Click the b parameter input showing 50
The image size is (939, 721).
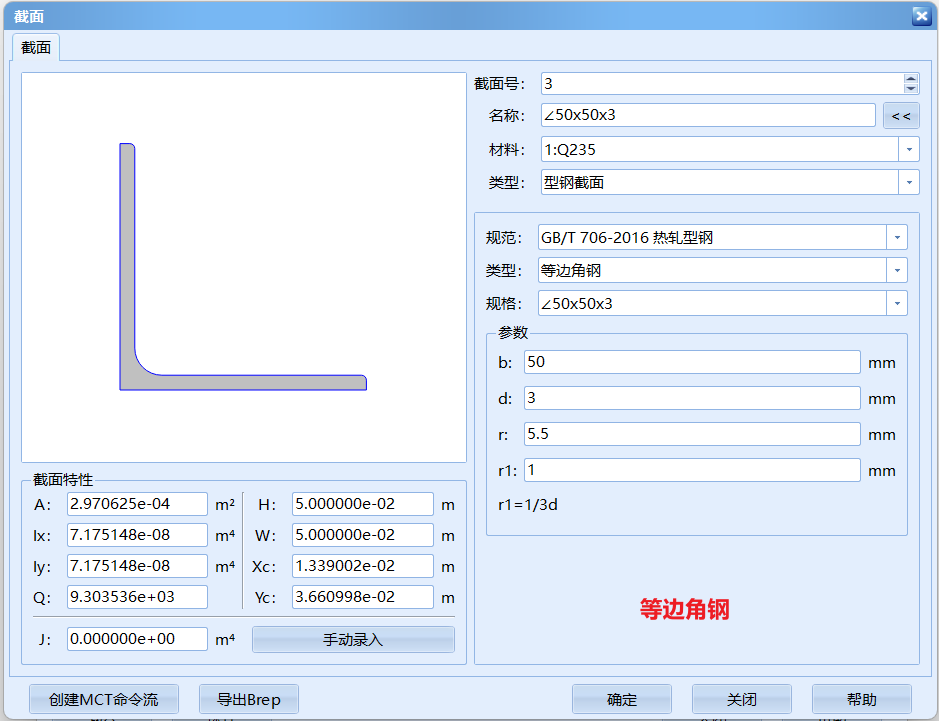tap(692, 362)
